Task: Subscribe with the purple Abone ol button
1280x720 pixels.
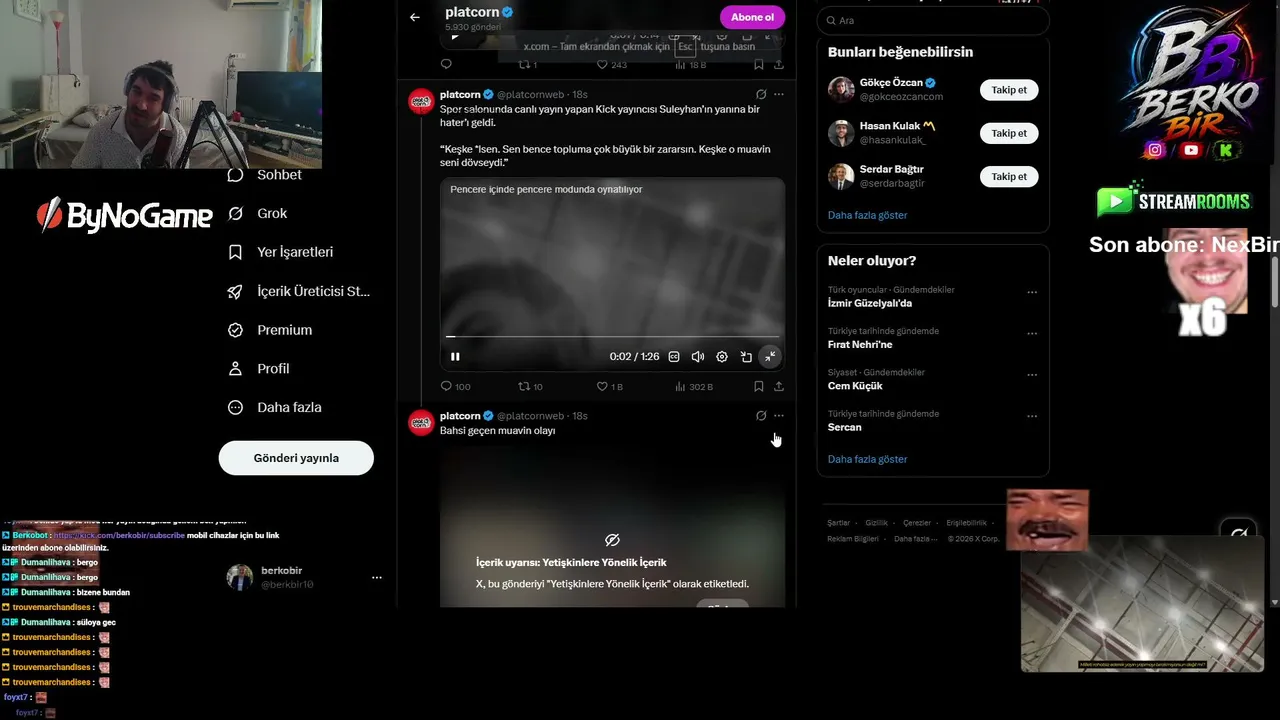Action: click(752, 17)
